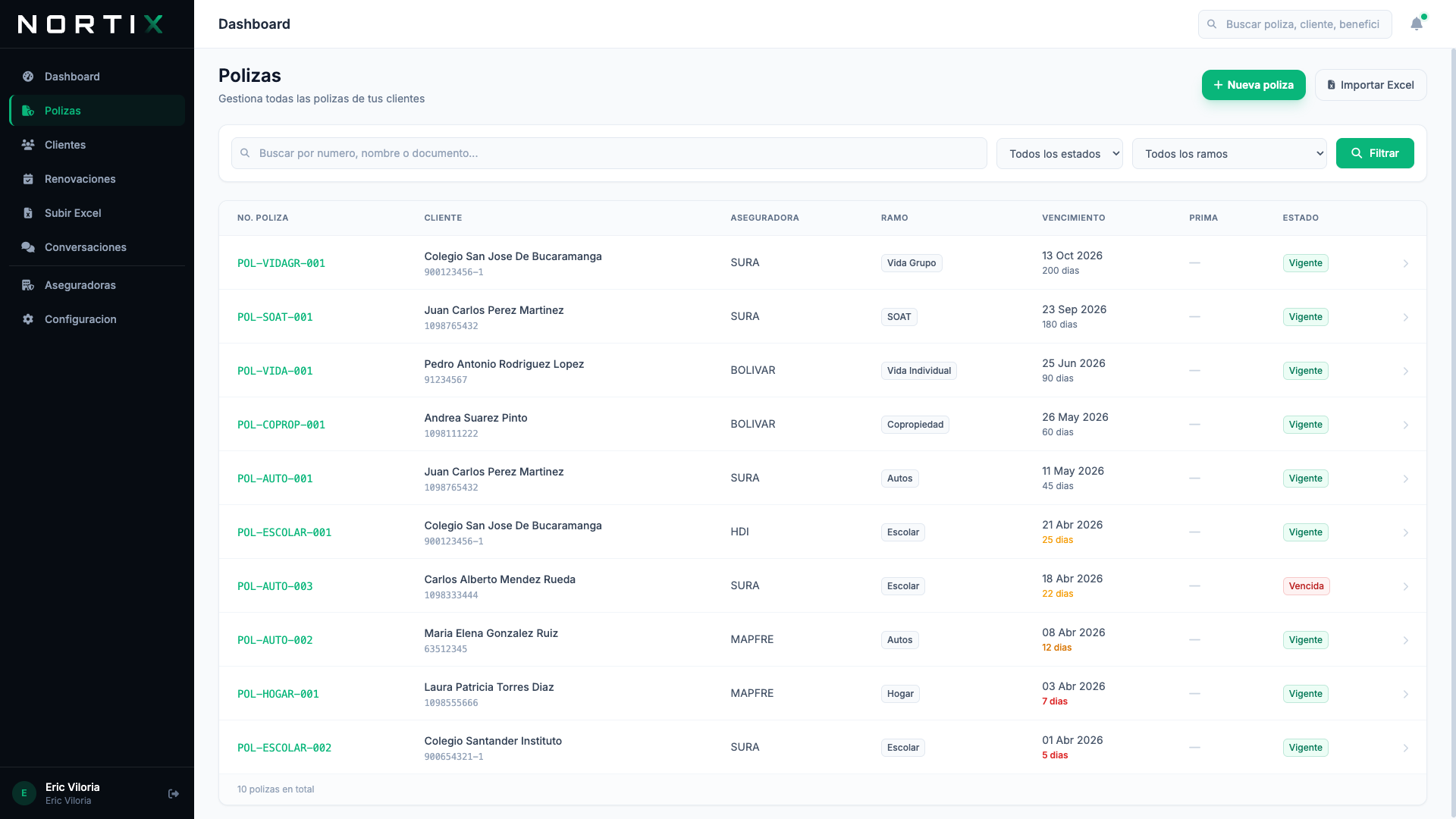Select the Aseguradoras sidebar icon

click(27, 285)
